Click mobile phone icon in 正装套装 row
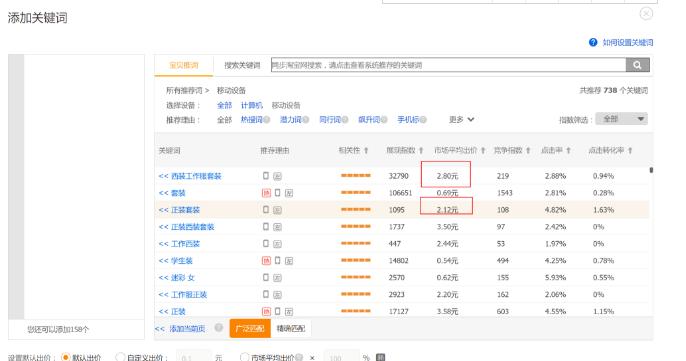Viewport: 686px width, 361px height. (266, 210)
